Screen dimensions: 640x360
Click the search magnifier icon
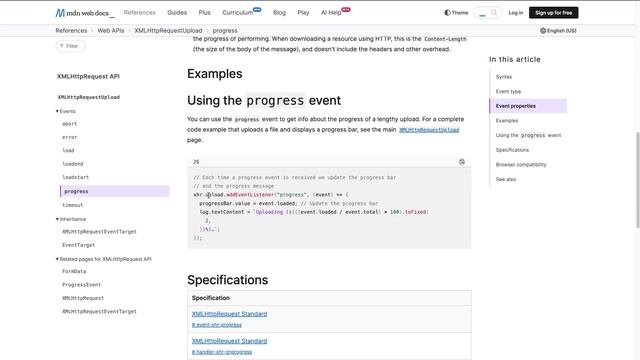(x=494, y=13)
